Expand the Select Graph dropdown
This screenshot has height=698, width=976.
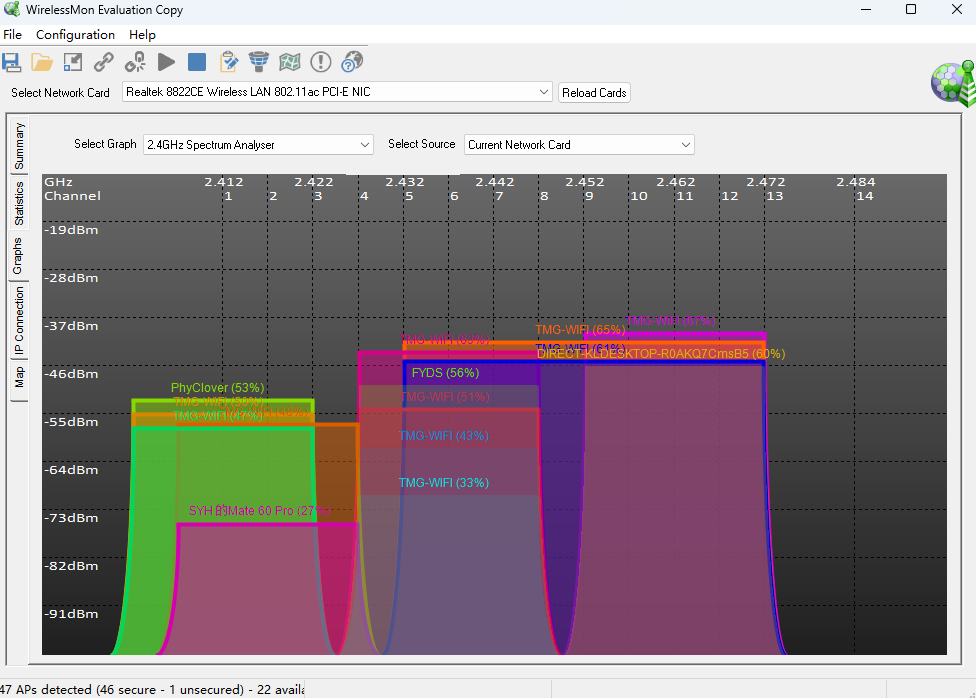point(365,145)
